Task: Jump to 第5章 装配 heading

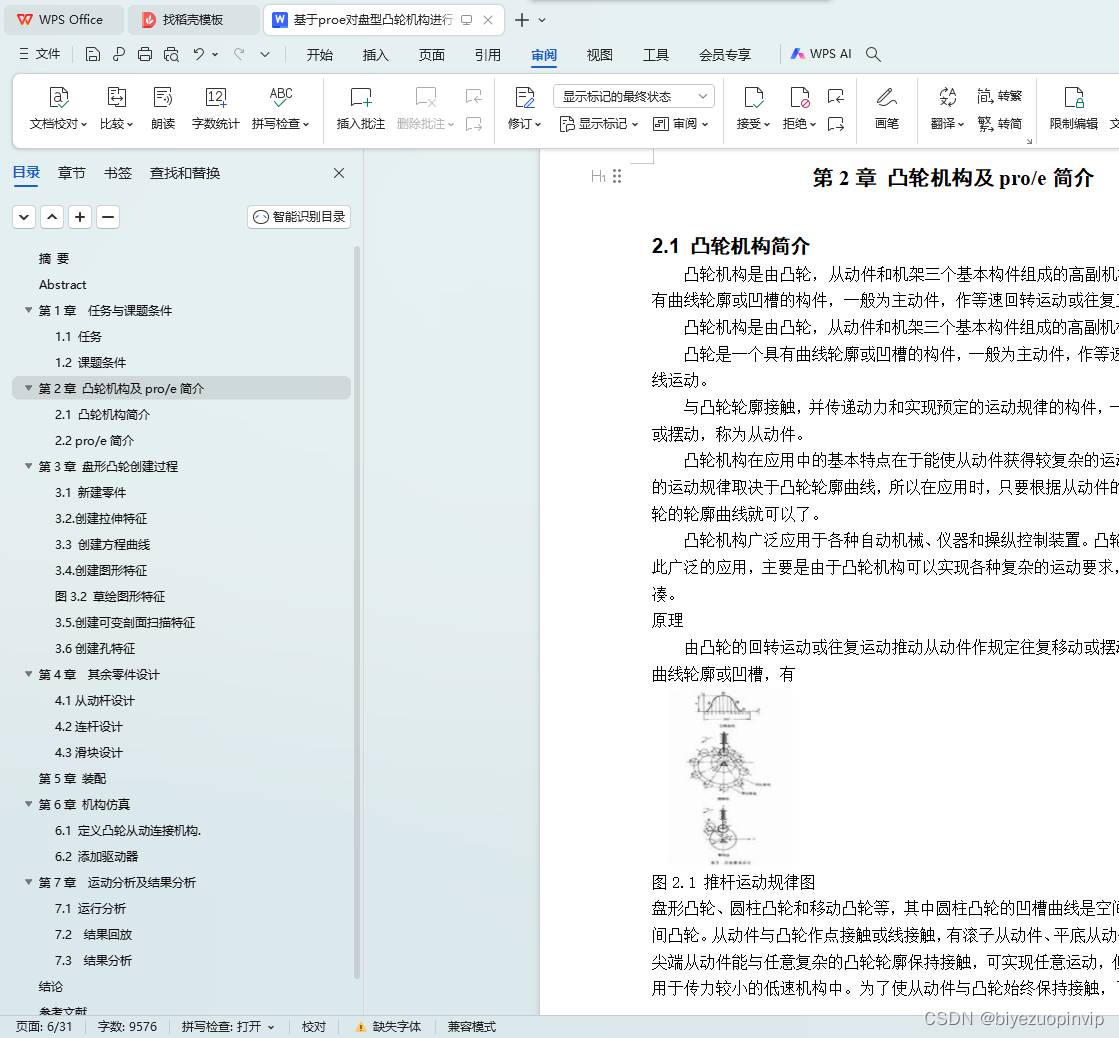Action: click(x=72, y=778)
